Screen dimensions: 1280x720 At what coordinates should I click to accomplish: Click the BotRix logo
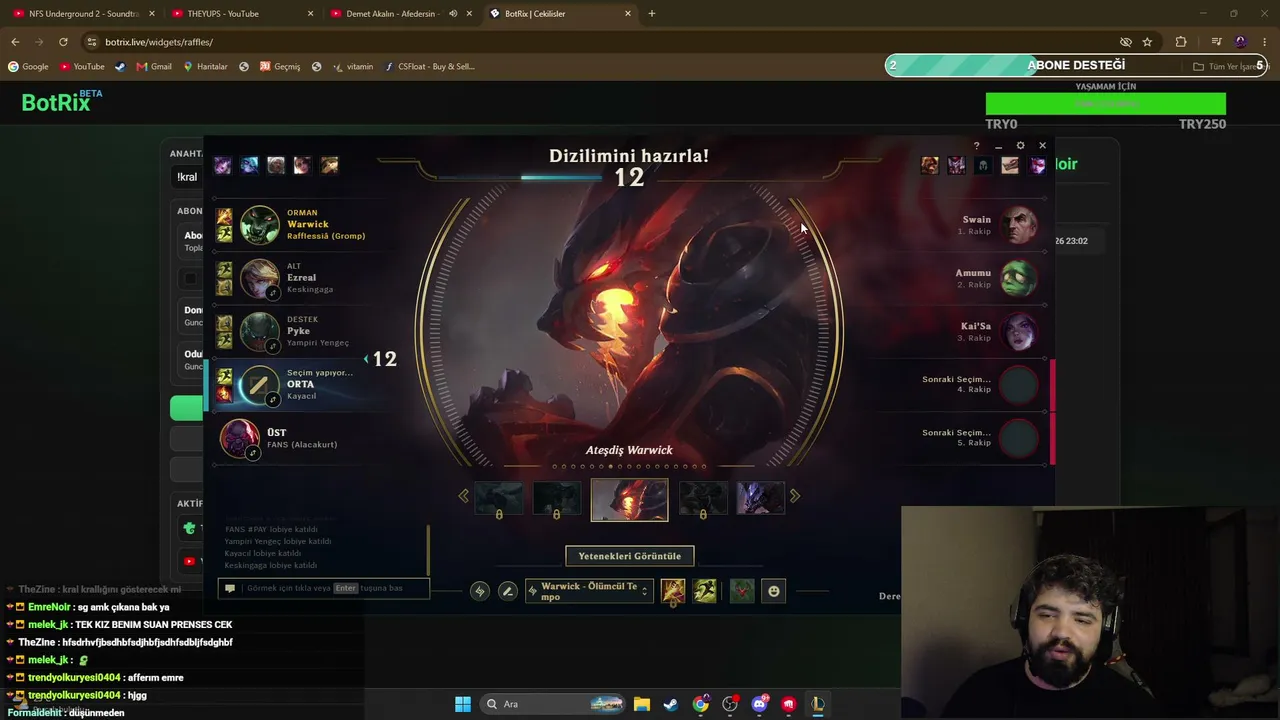click(x=61, y=102)
